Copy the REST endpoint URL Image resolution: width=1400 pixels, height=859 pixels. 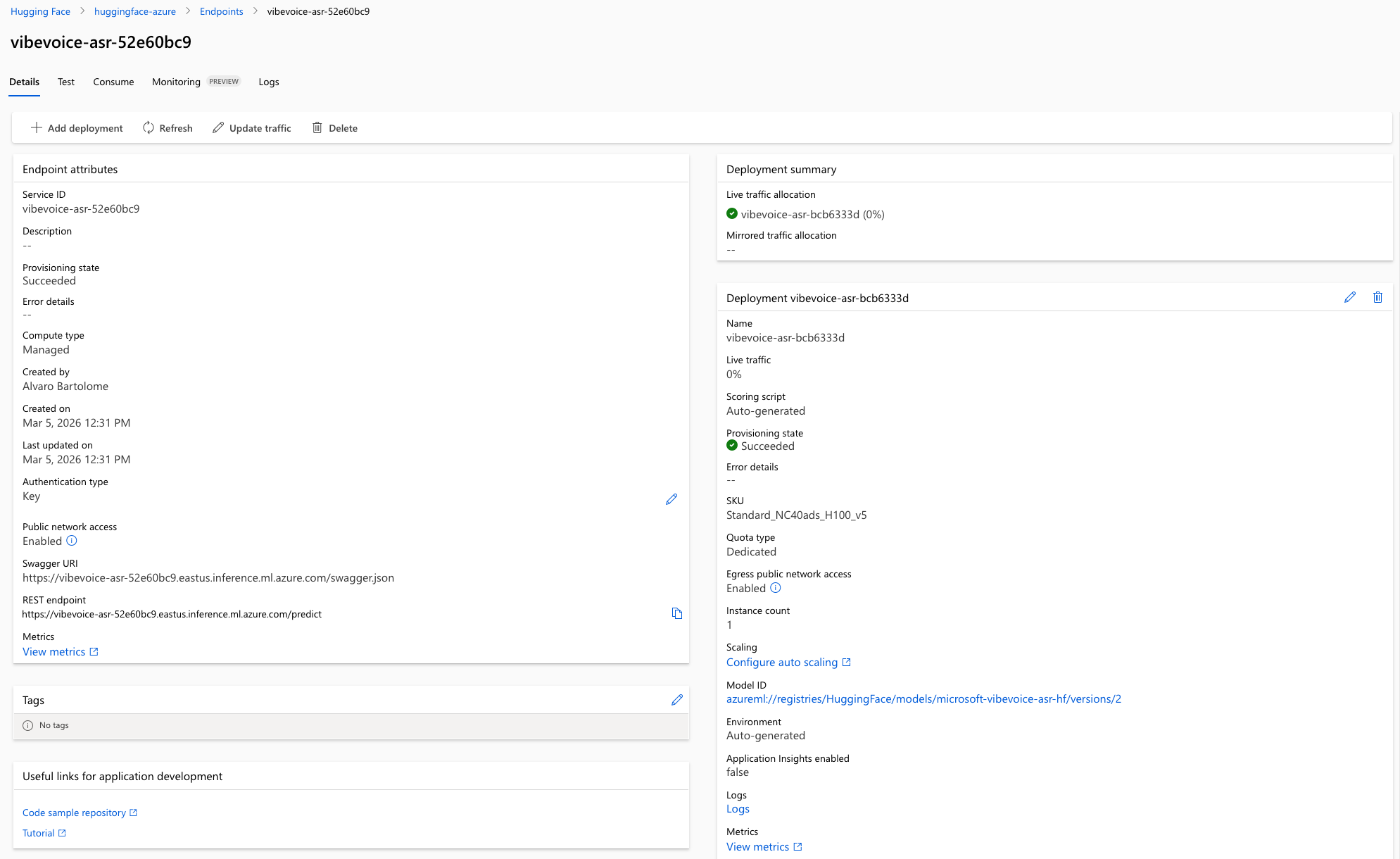coord(677,614)
